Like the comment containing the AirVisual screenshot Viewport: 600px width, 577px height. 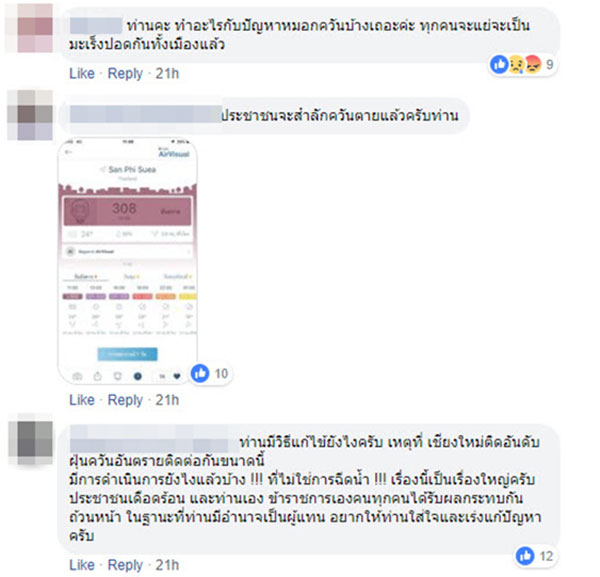[82, 400]
